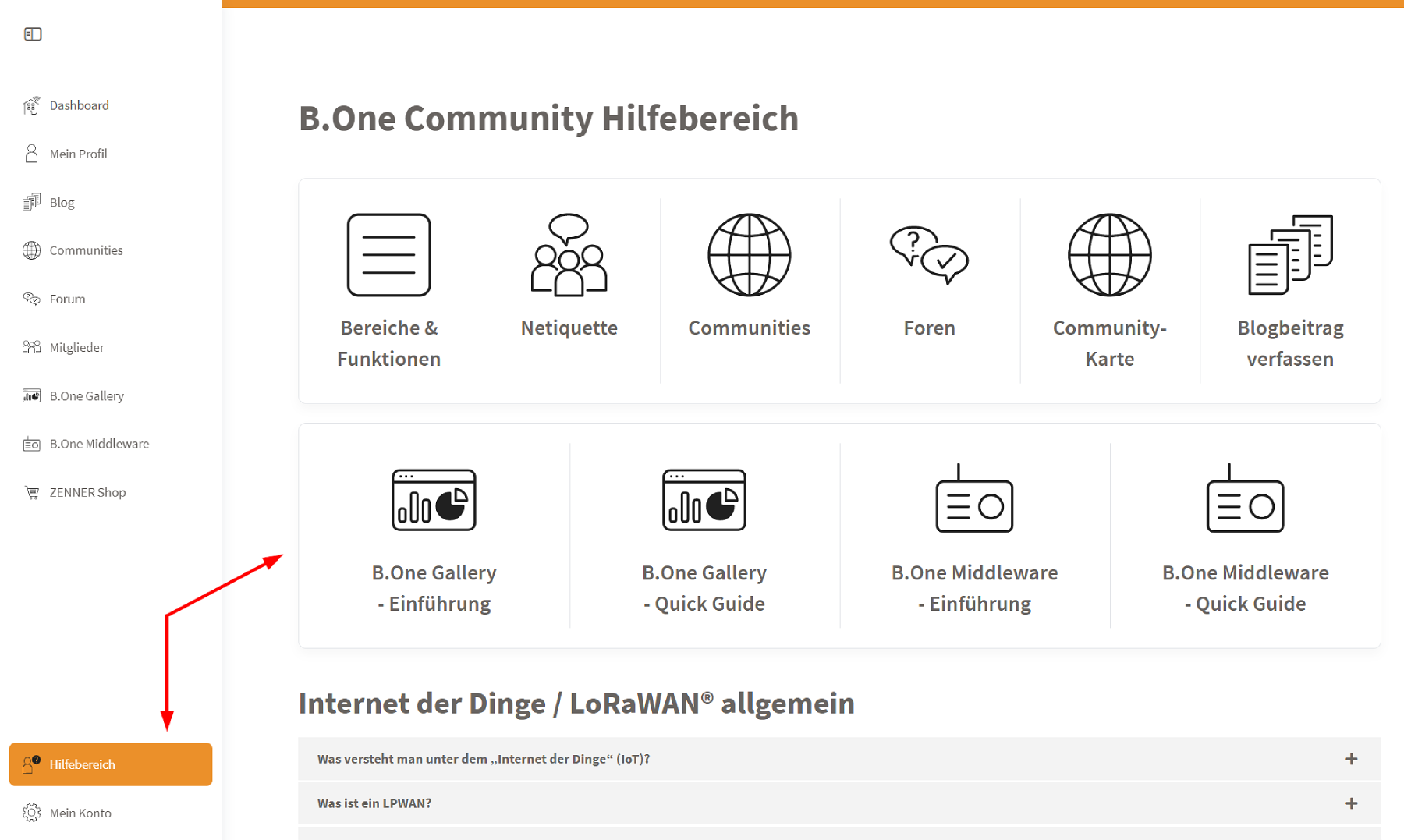Open the Blogbeitrag verfassen documents icon
1404x840 pixels.
pos(1290,255)
